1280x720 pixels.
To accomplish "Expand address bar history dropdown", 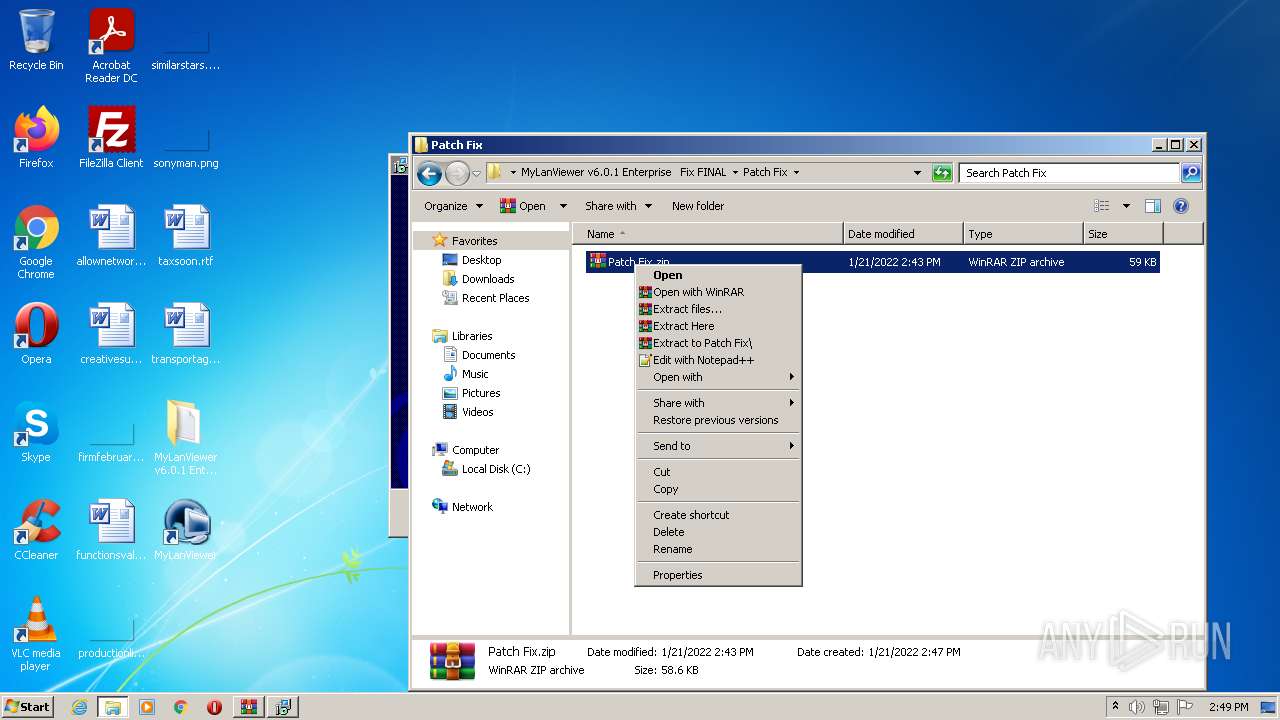I will pos(917,173).
